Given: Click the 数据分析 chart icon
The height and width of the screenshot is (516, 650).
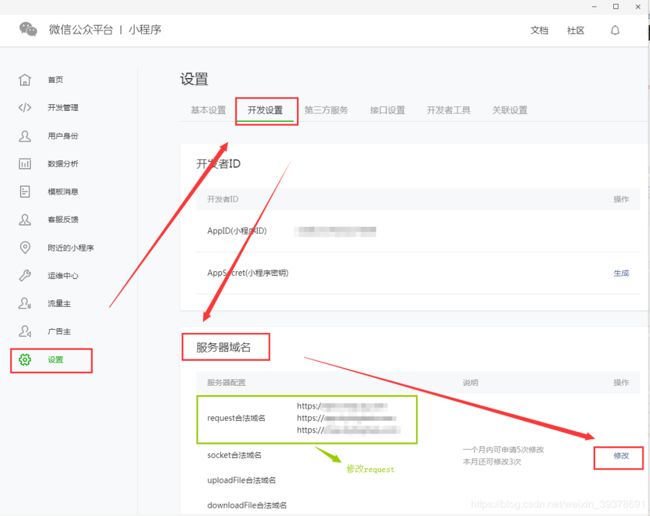Looking at the screenshot, I should click(x=25, y=164).
